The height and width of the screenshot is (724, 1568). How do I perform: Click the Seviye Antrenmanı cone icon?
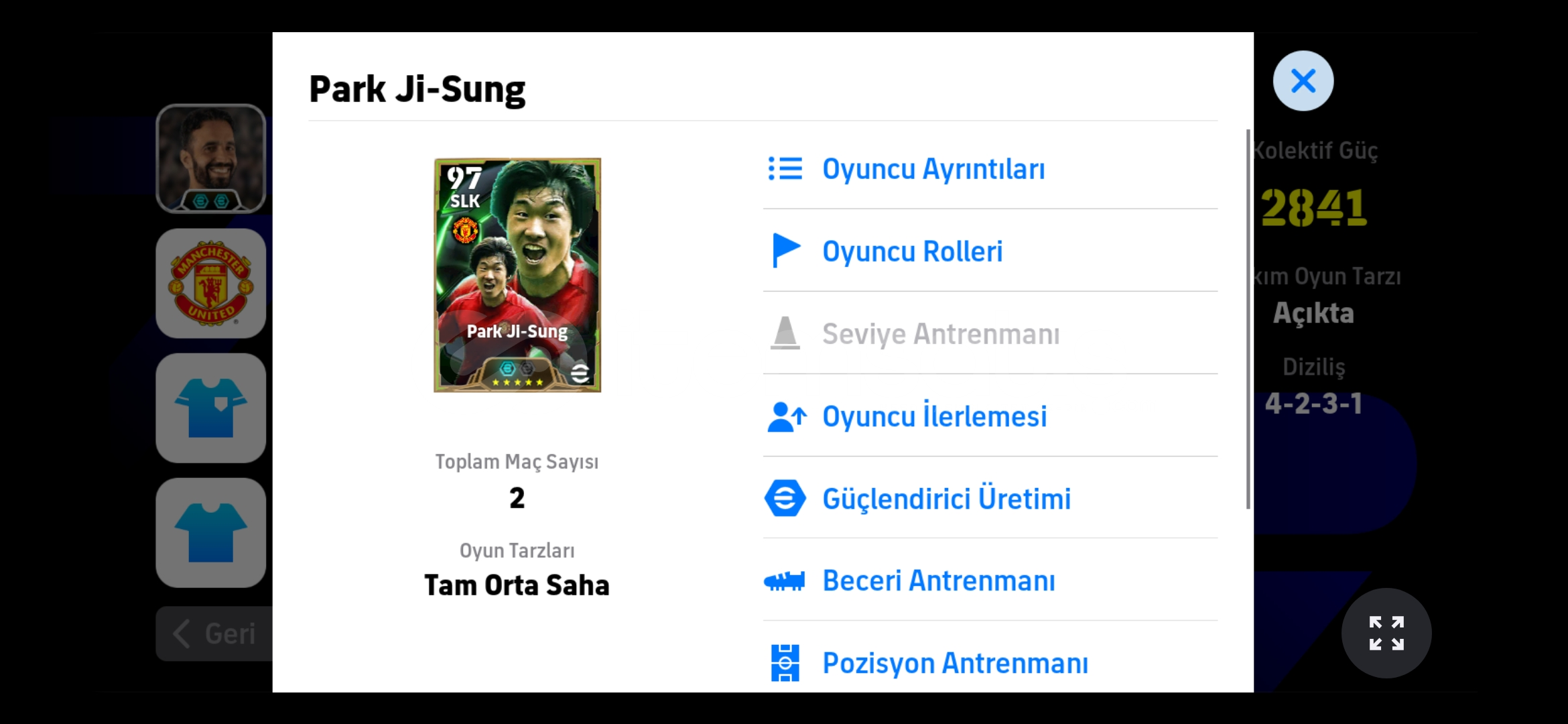(x=785, y=333)
